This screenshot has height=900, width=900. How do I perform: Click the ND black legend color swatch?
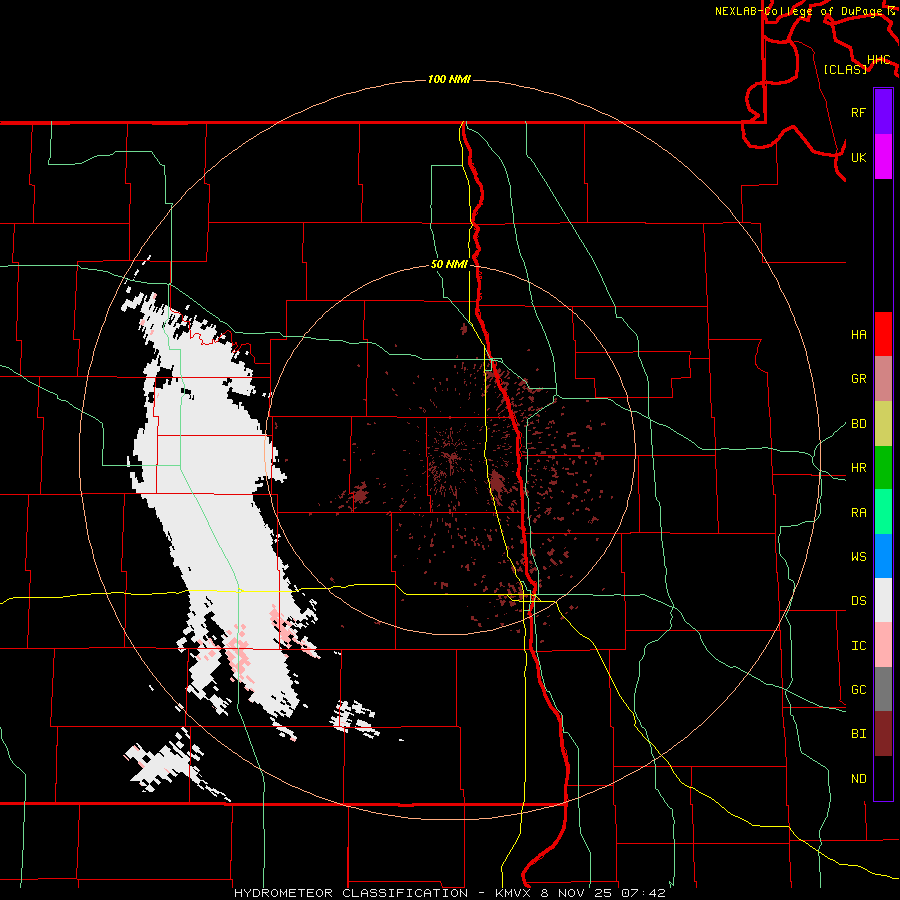(883, 778)
